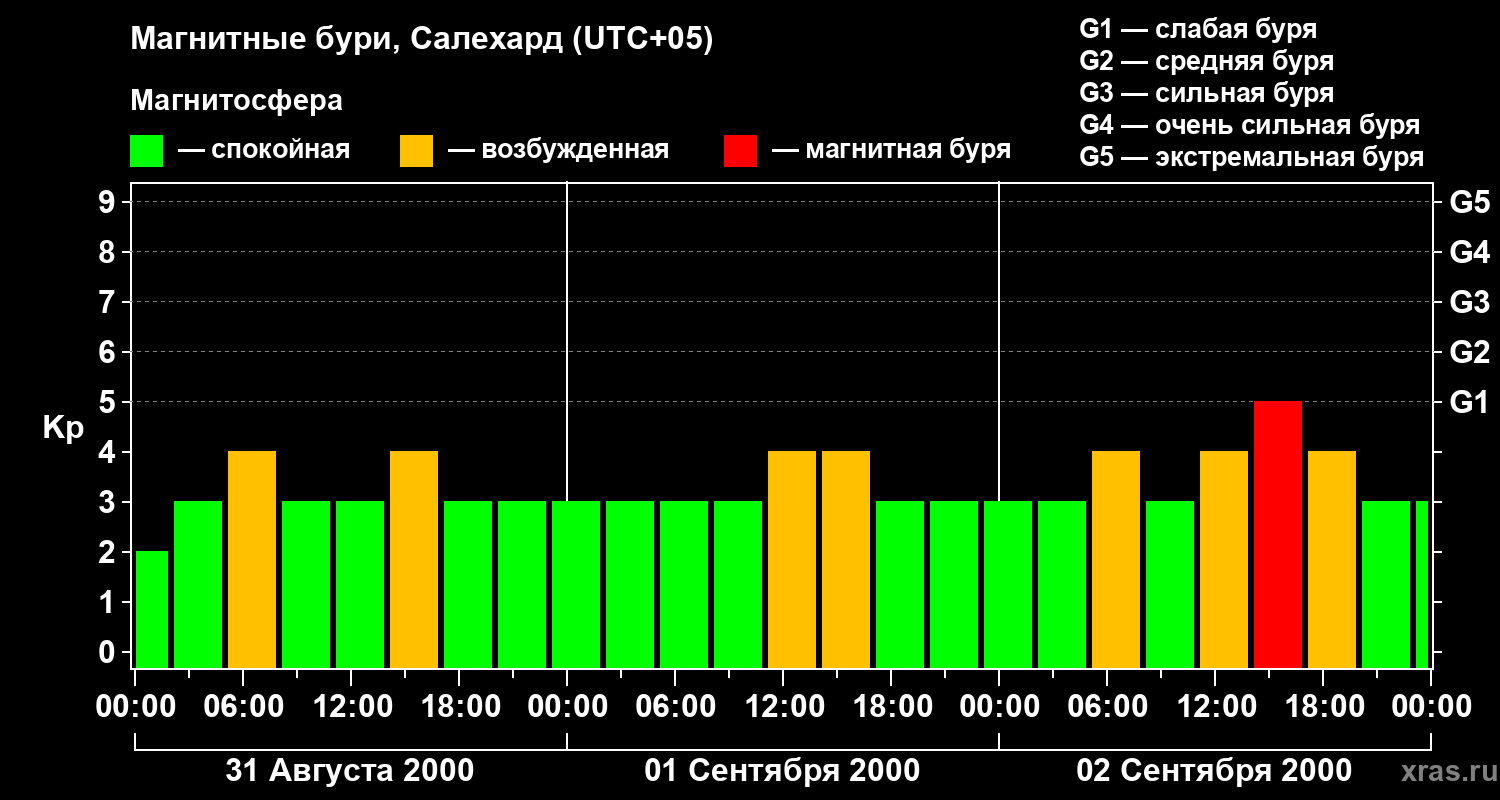This screenshot has height=800, width=1500.
Task: Click the '3' value on the Kp axis
Action: pyautogui.click(x=109, y=502)
